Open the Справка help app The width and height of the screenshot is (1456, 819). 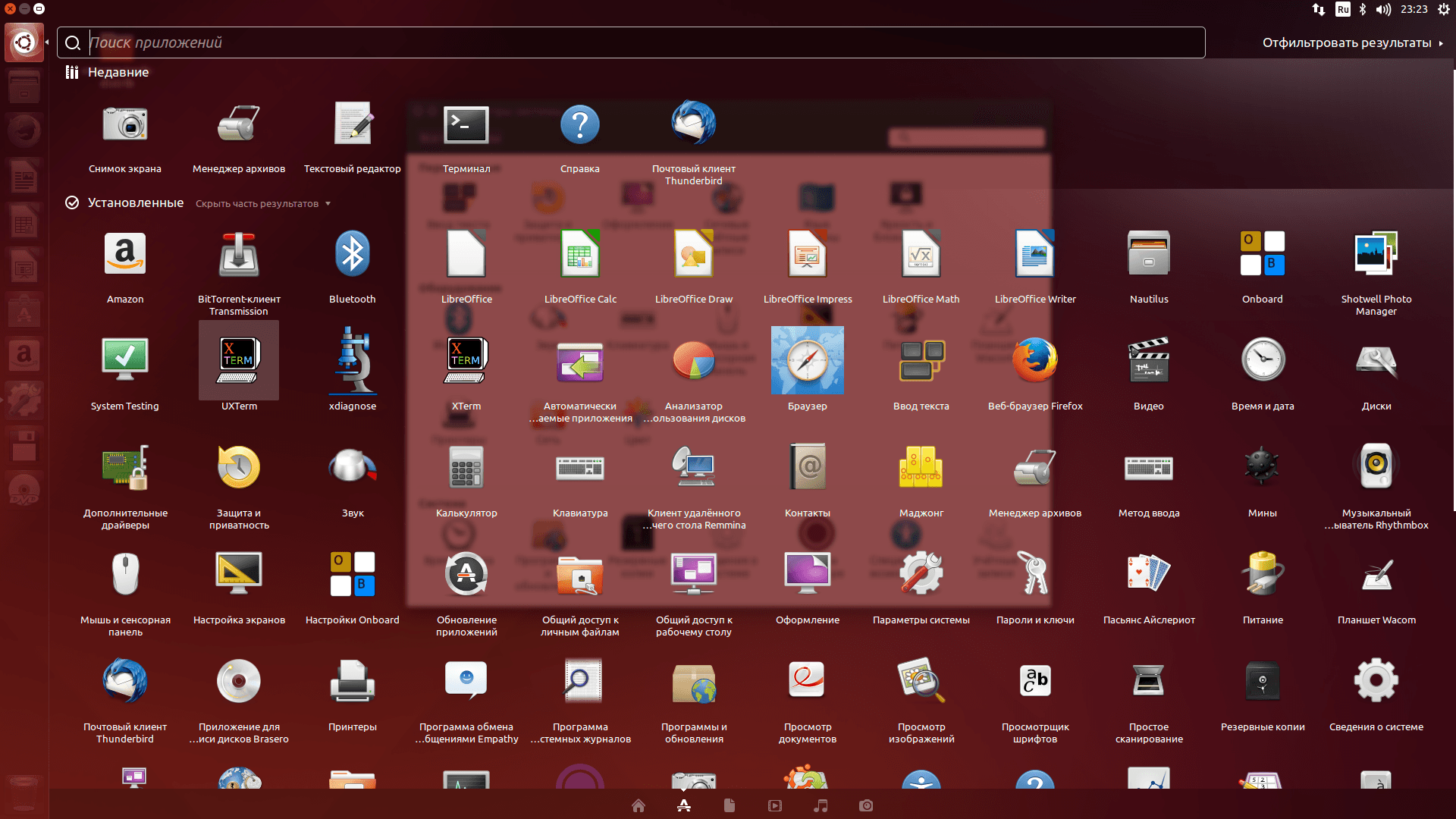(580, 124)
